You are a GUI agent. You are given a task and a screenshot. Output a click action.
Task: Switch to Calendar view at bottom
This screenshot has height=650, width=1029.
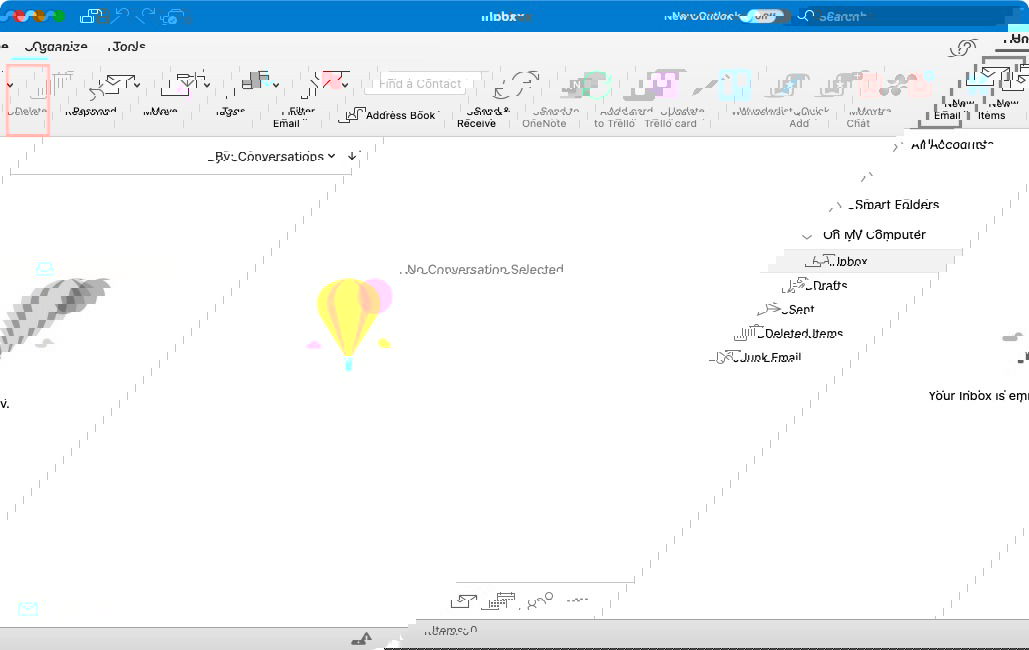pyautogui.click(x=501, y=601)
